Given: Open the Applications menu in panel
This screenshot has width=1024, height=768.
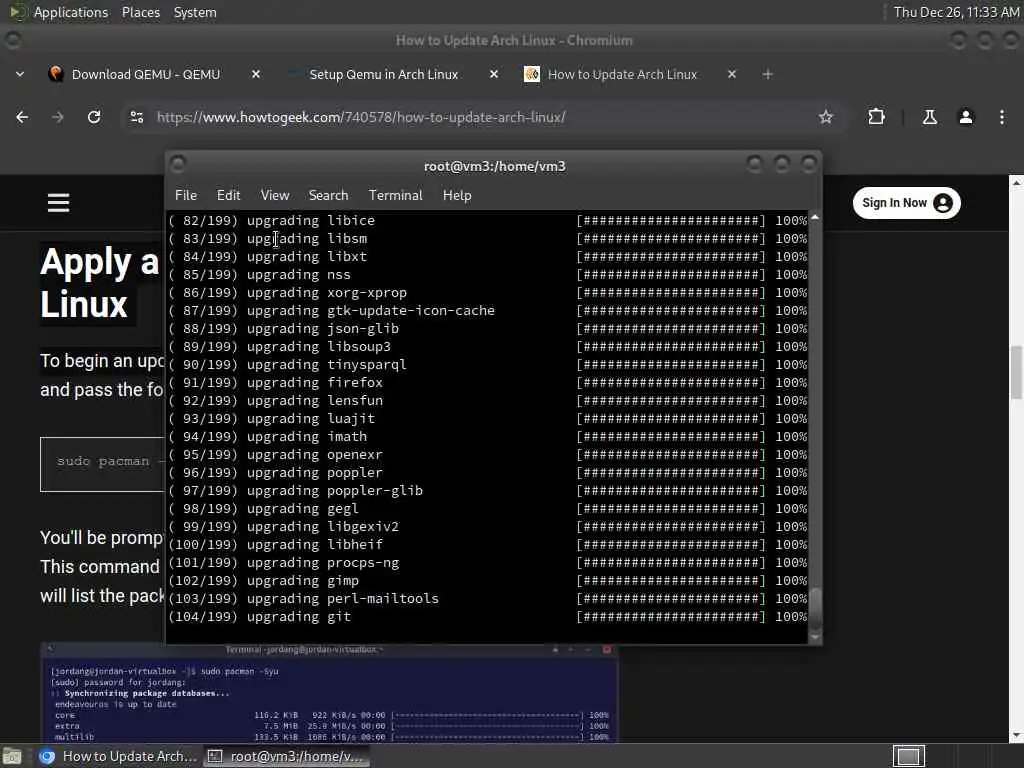Looking at the screenshot, I should click(71, 12).
